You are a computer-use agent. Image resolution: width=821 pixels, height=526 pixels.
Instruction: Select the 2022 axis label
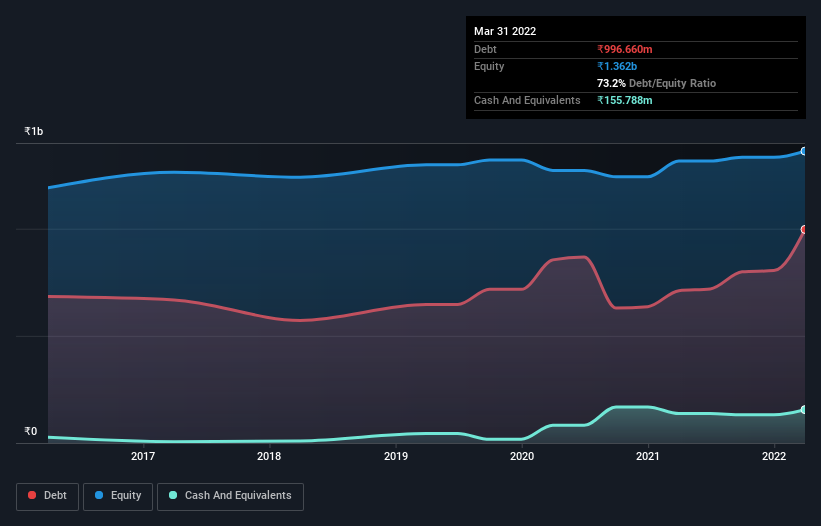click(774, 456)
